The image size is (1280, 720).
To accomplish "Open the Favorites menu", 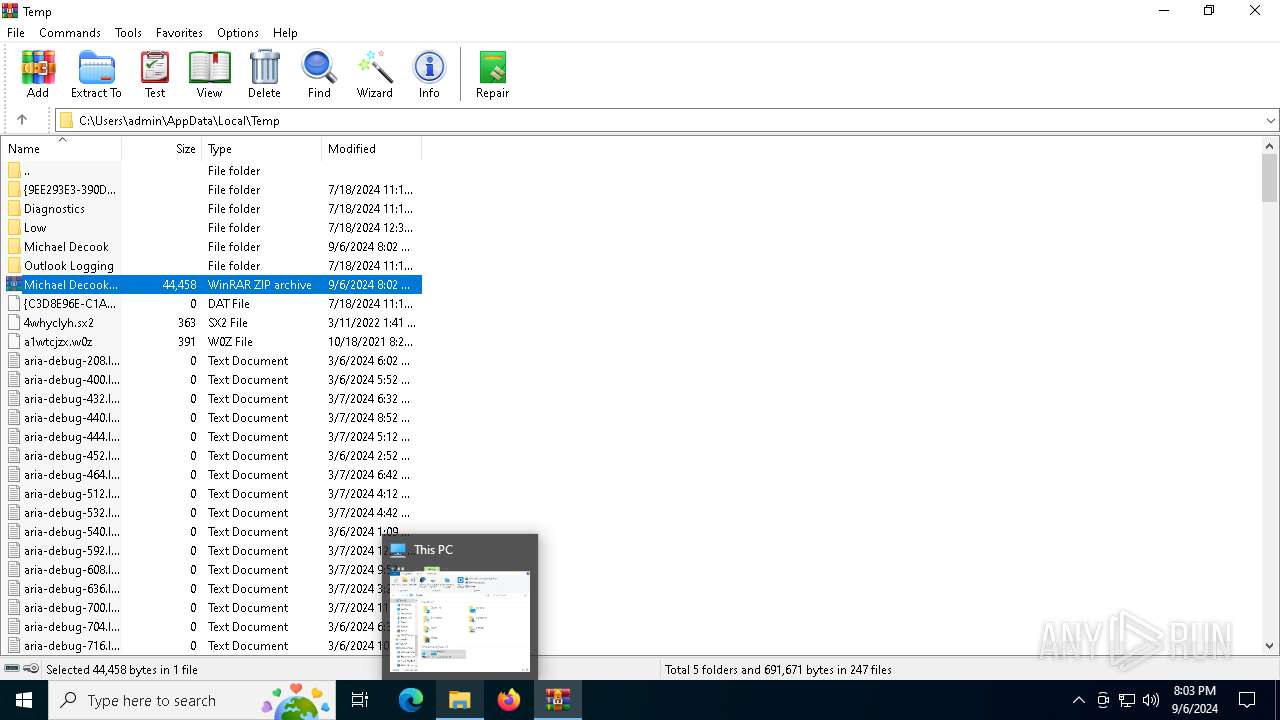I will (179, 33).
